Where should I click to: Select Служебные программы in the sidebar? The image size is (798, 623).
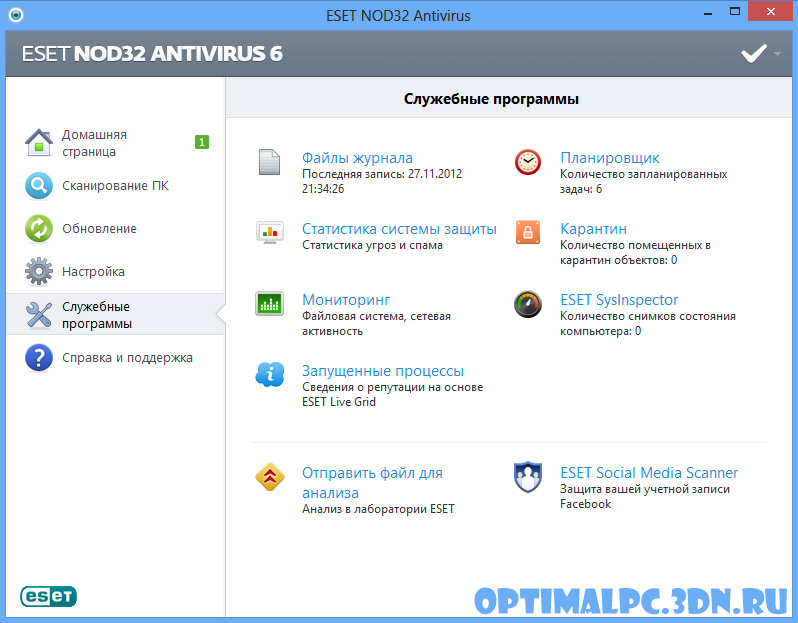(x=116, y=315)
